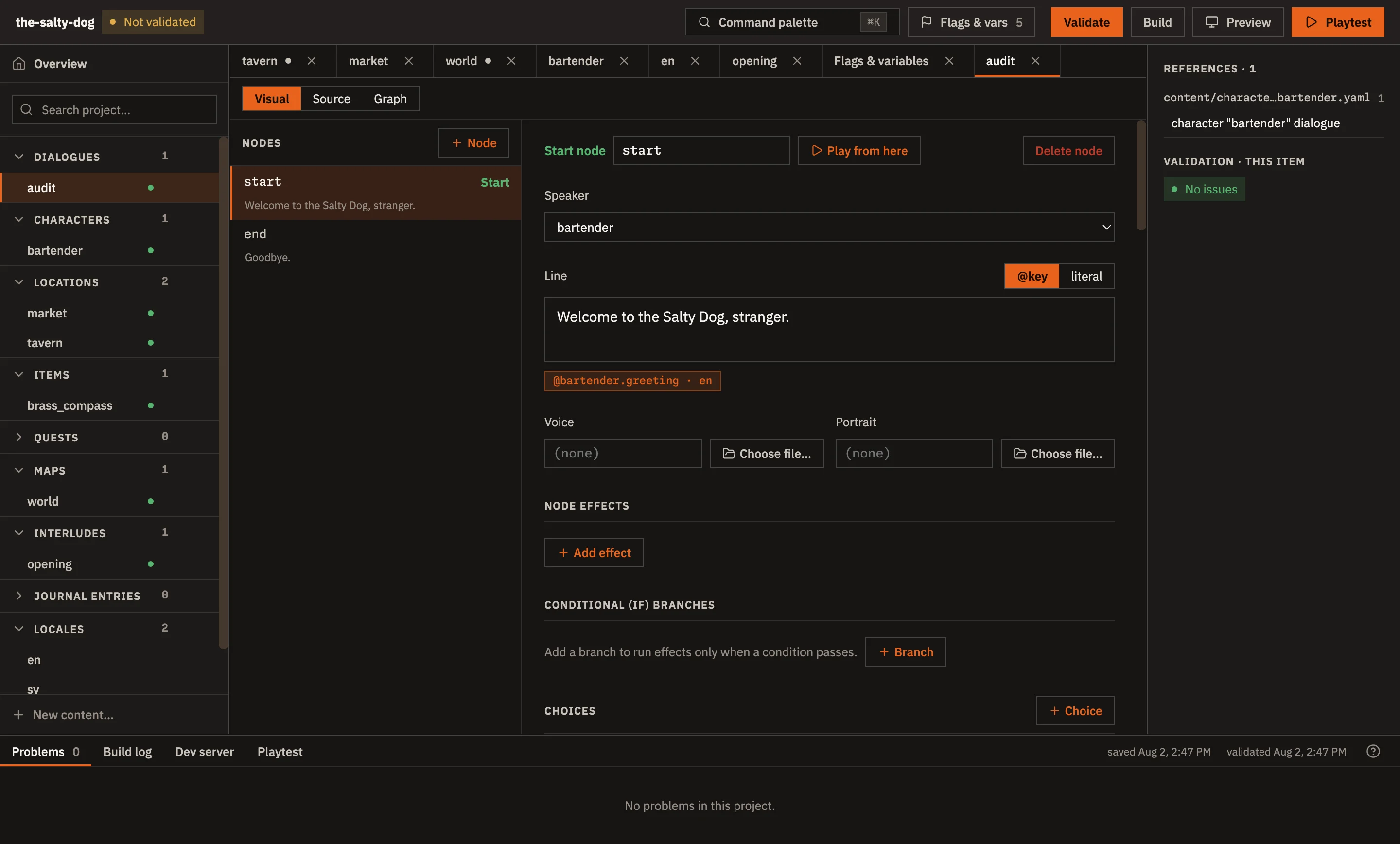Open the brass_compass item
1400x844 pixels.
109,405
